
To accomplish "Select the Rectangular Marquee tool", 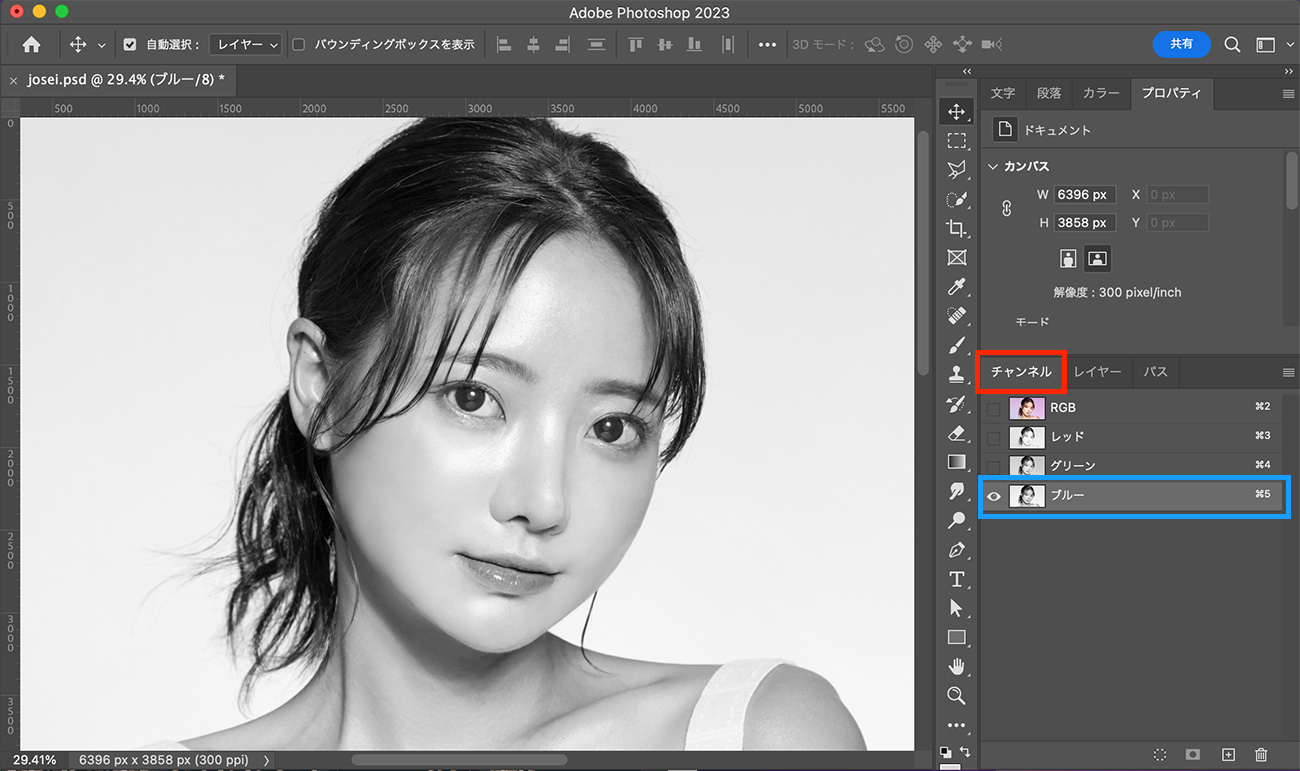I will pos(957,141).
